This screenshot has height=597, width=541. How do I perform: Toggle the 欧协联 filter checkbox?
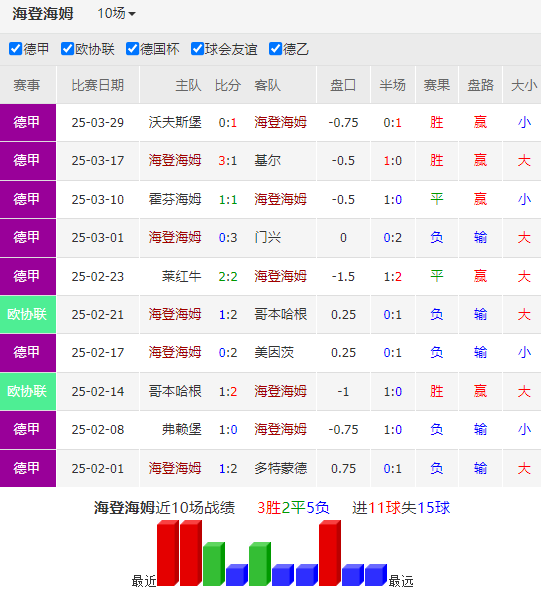tap(67, 49)
